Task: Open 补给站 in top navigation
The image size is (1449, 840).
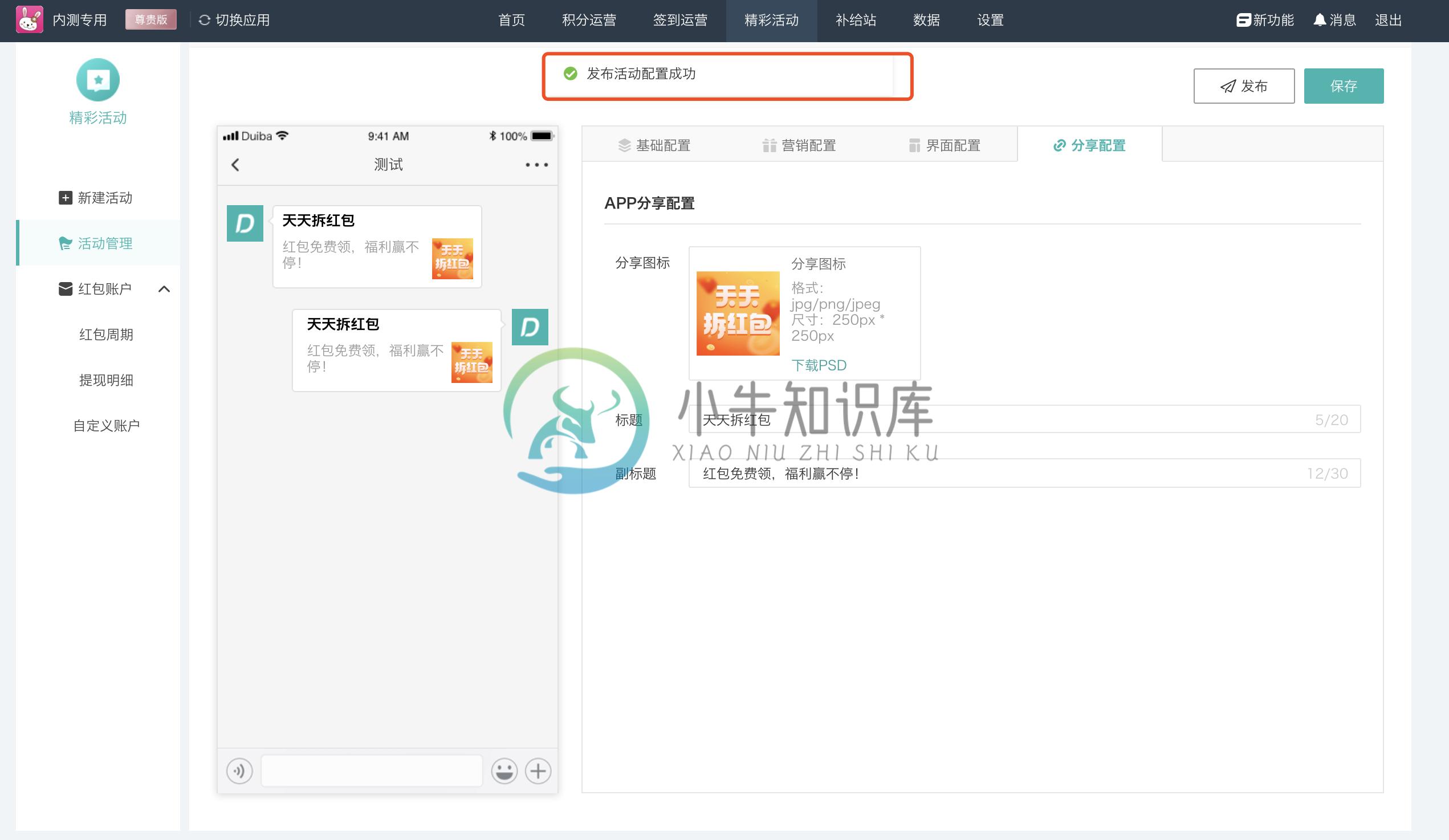Action: (856, 20)
